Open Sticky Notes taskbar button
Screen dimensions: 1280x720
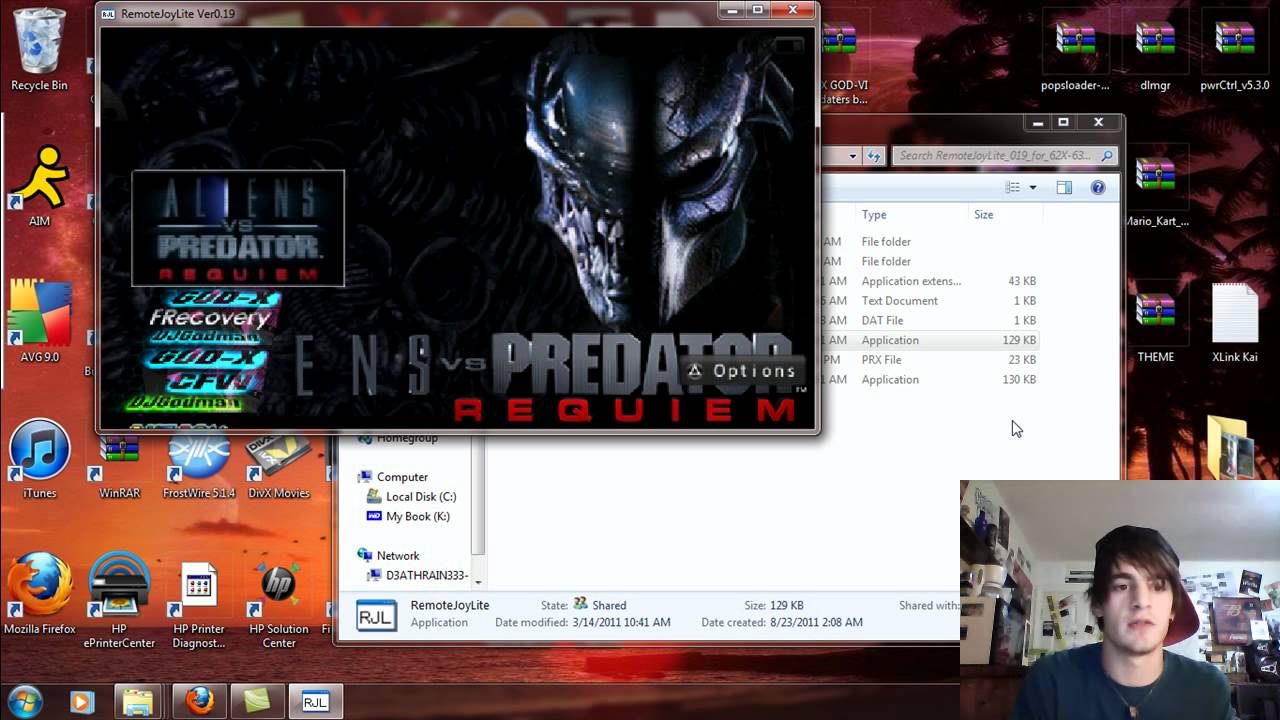coord(257,702)
